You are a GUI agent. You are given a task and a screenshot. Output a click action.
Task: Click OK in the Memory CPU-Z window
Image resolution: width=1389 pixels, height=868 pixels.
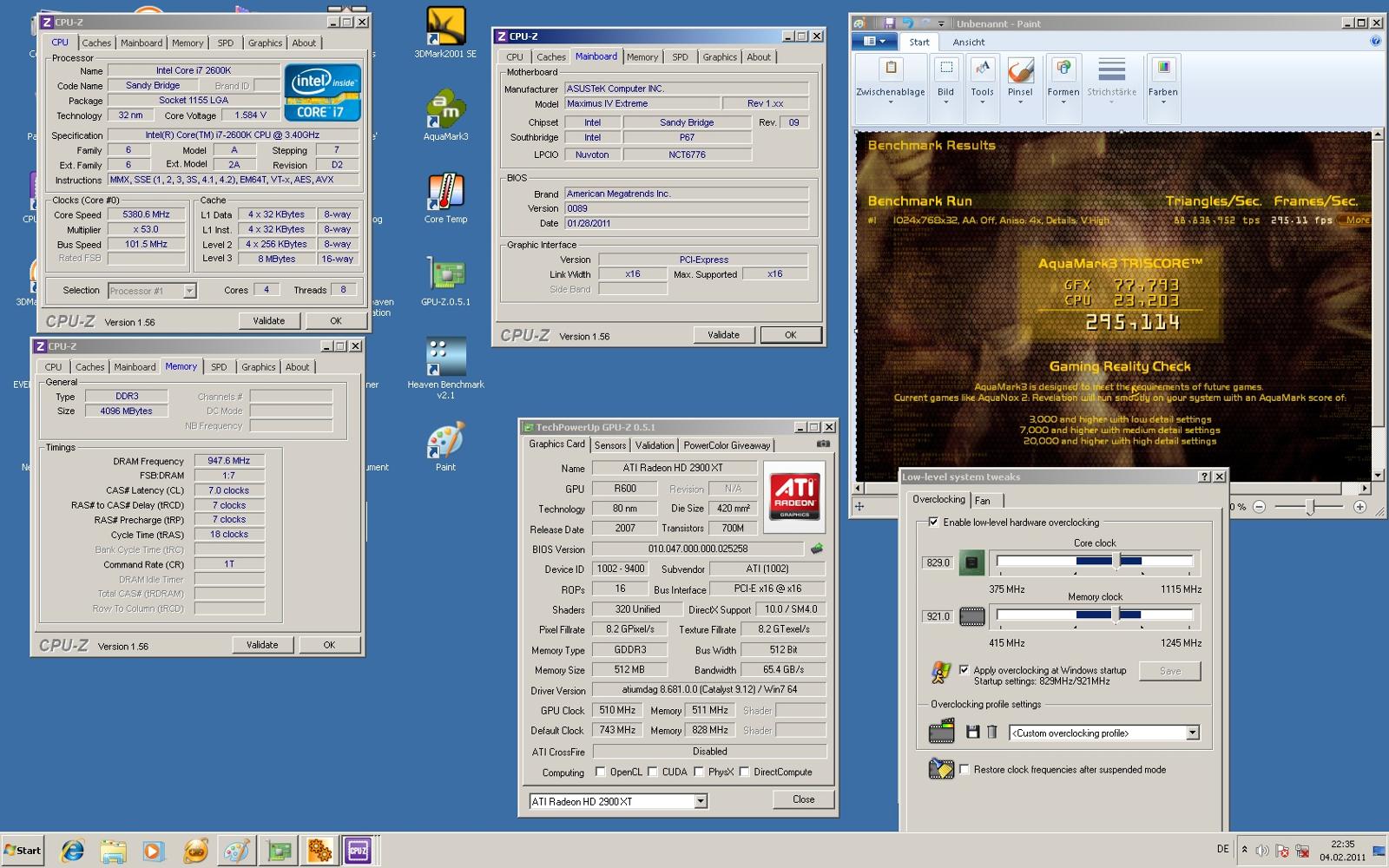point(329,645)
